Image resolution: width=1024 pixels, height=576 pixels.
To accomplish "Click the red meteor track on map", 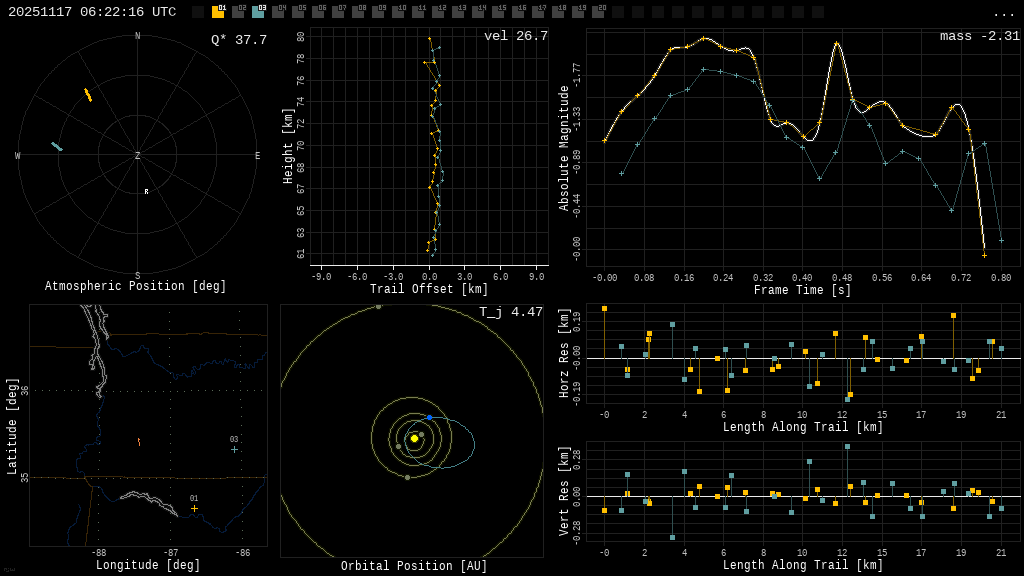I will click(x=138, y=441).
